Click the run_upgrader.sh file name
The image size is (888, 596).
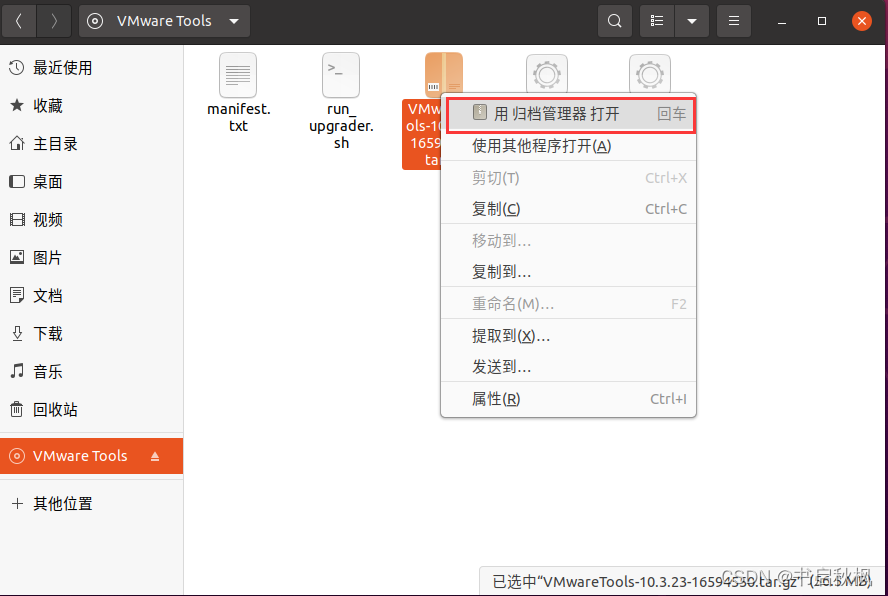pos(341,126)
